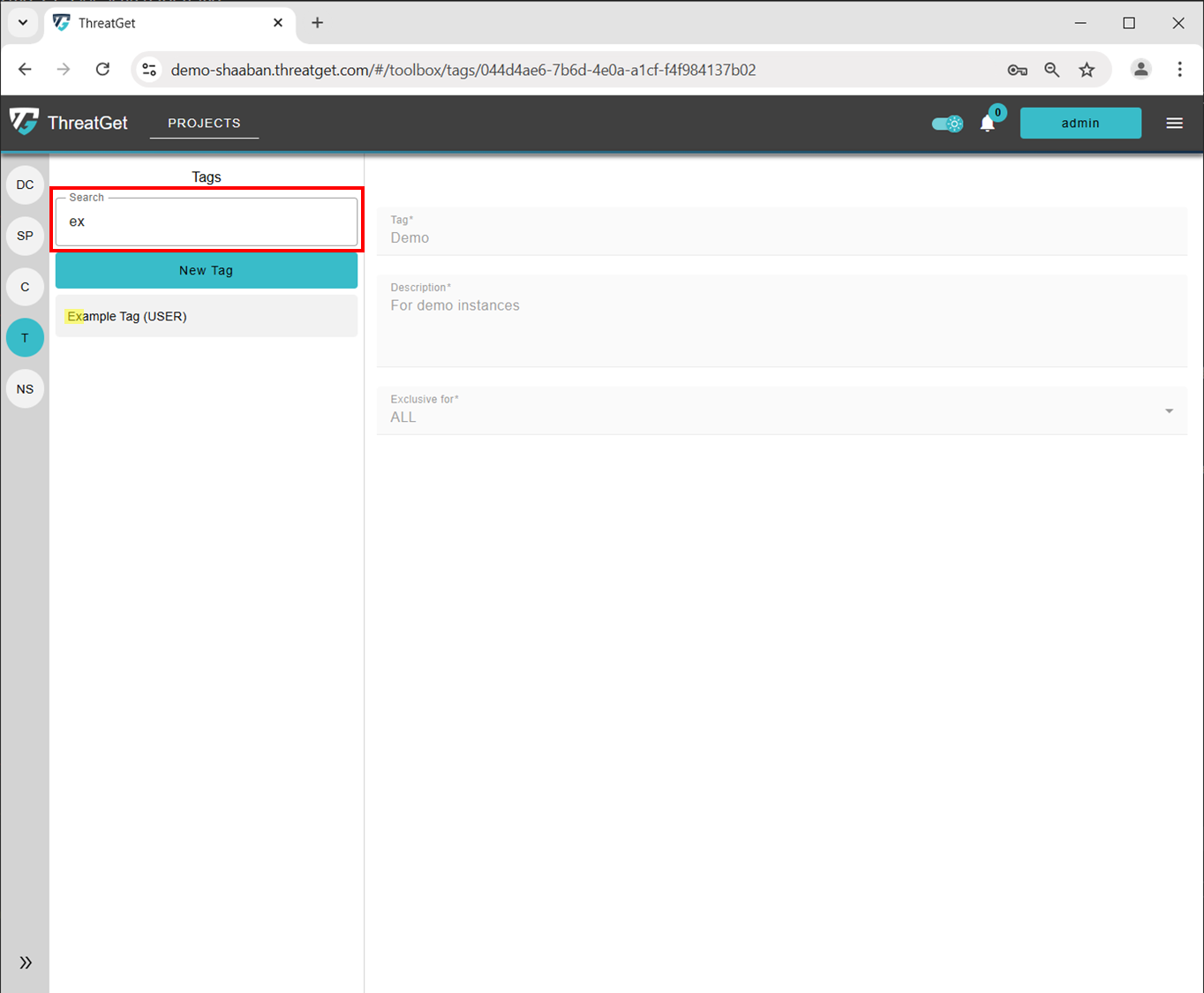Reload the page in browser
Image resolution: width=1204 pixels, height=993 pixels.
click(x=103, y=70)
